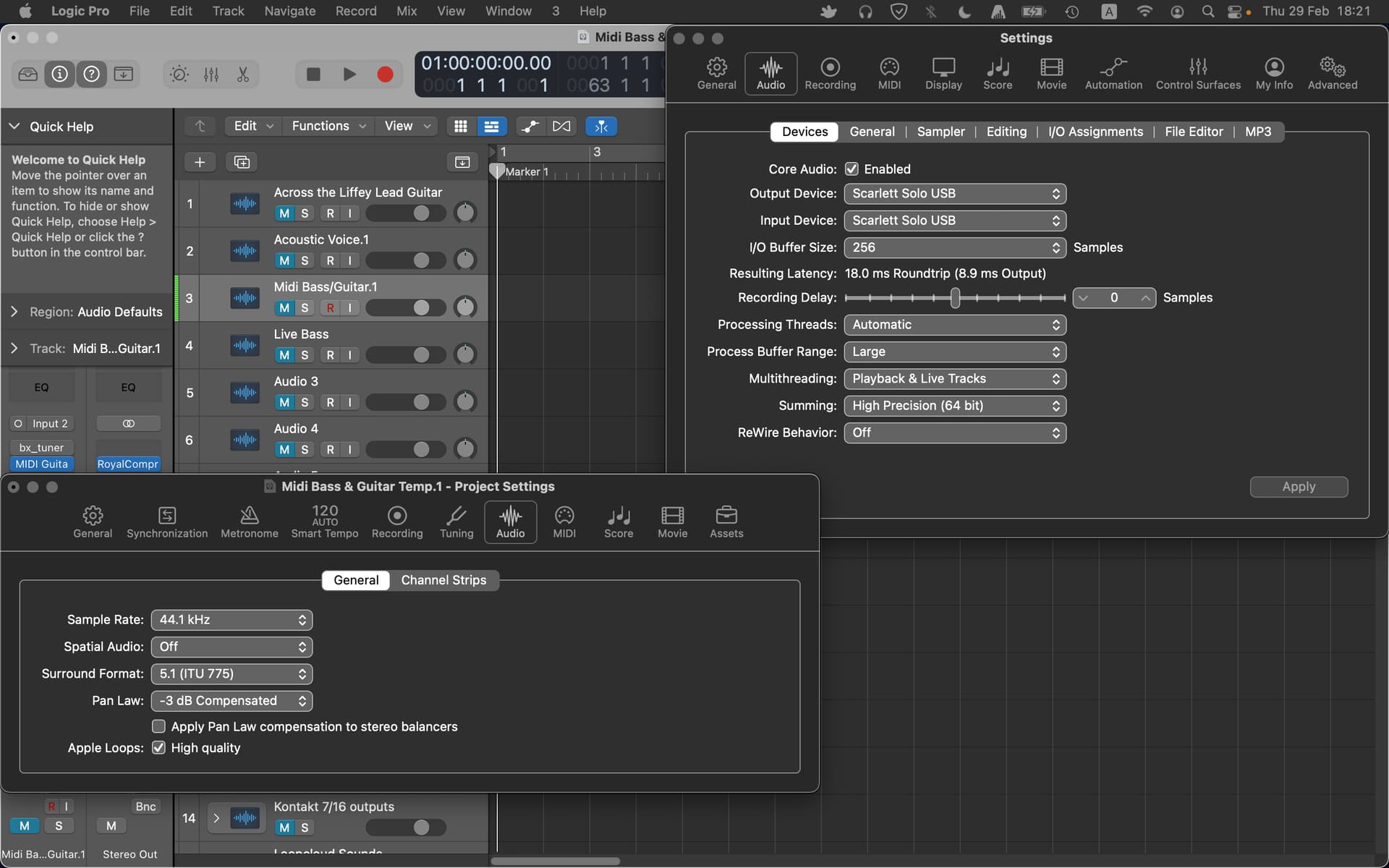
Task: Open Metronome project settings
Action: [x=250, y=522]
